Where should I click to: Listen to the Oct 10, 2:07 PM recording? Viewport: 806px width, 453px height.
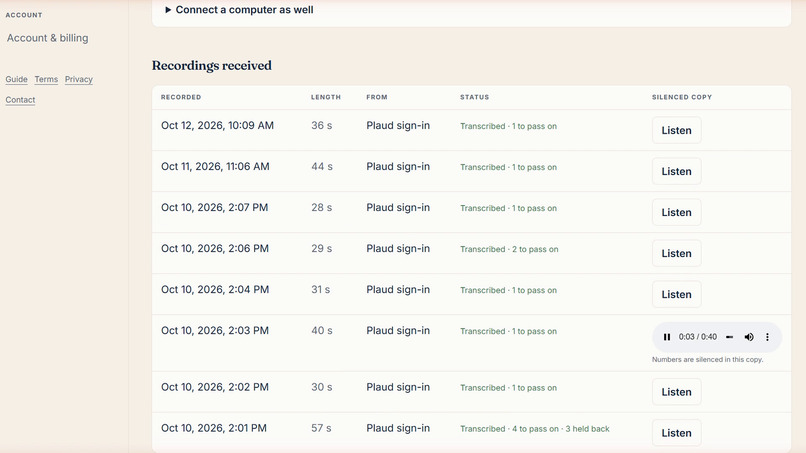point(676,212)
